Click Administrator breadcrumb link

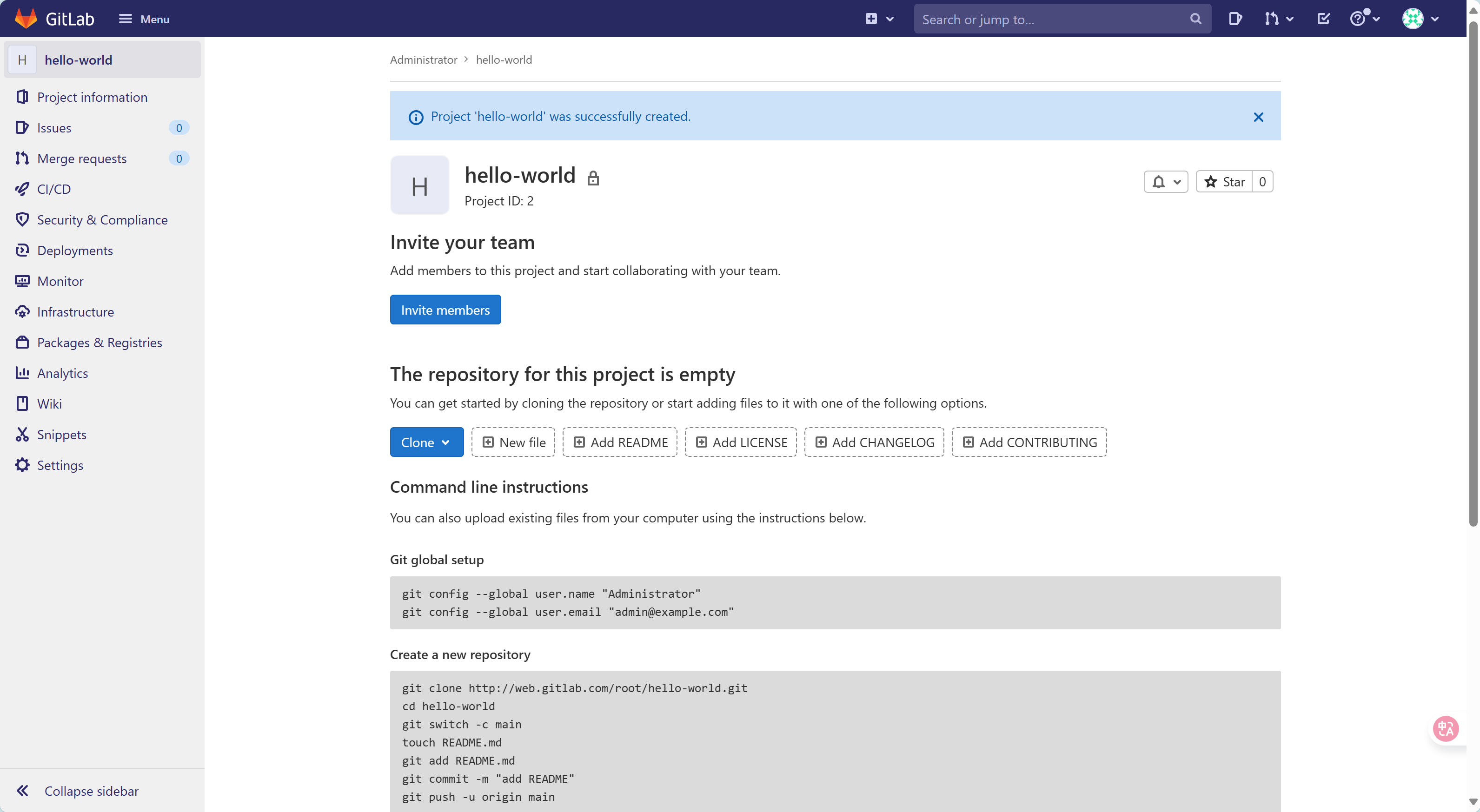[424, 59]
